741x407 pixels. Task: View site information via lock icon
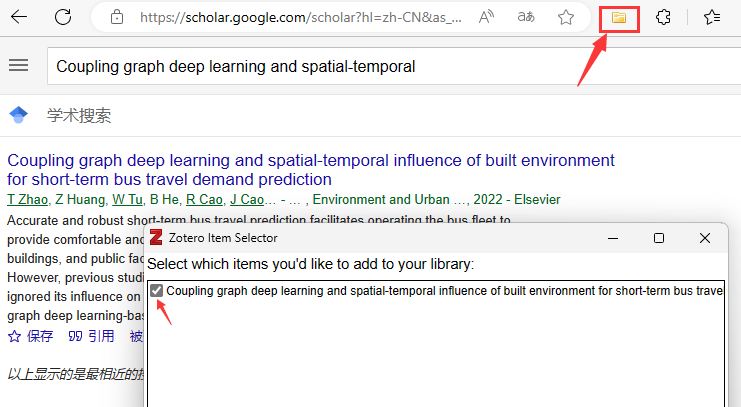[x=117, y=17]
